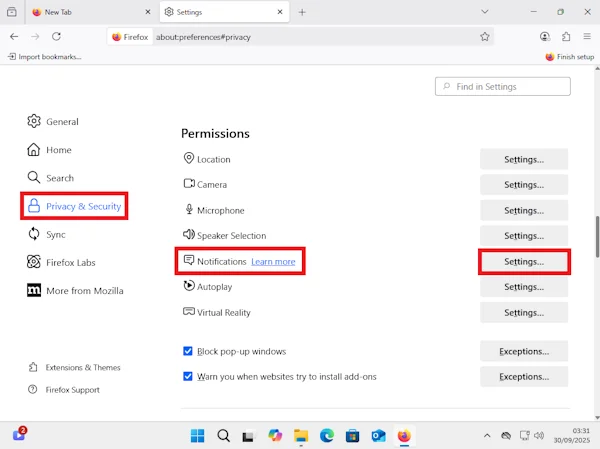Open taskbar clock showing 03:31
This screenshot has height=449, width=600.
(572, 436)
